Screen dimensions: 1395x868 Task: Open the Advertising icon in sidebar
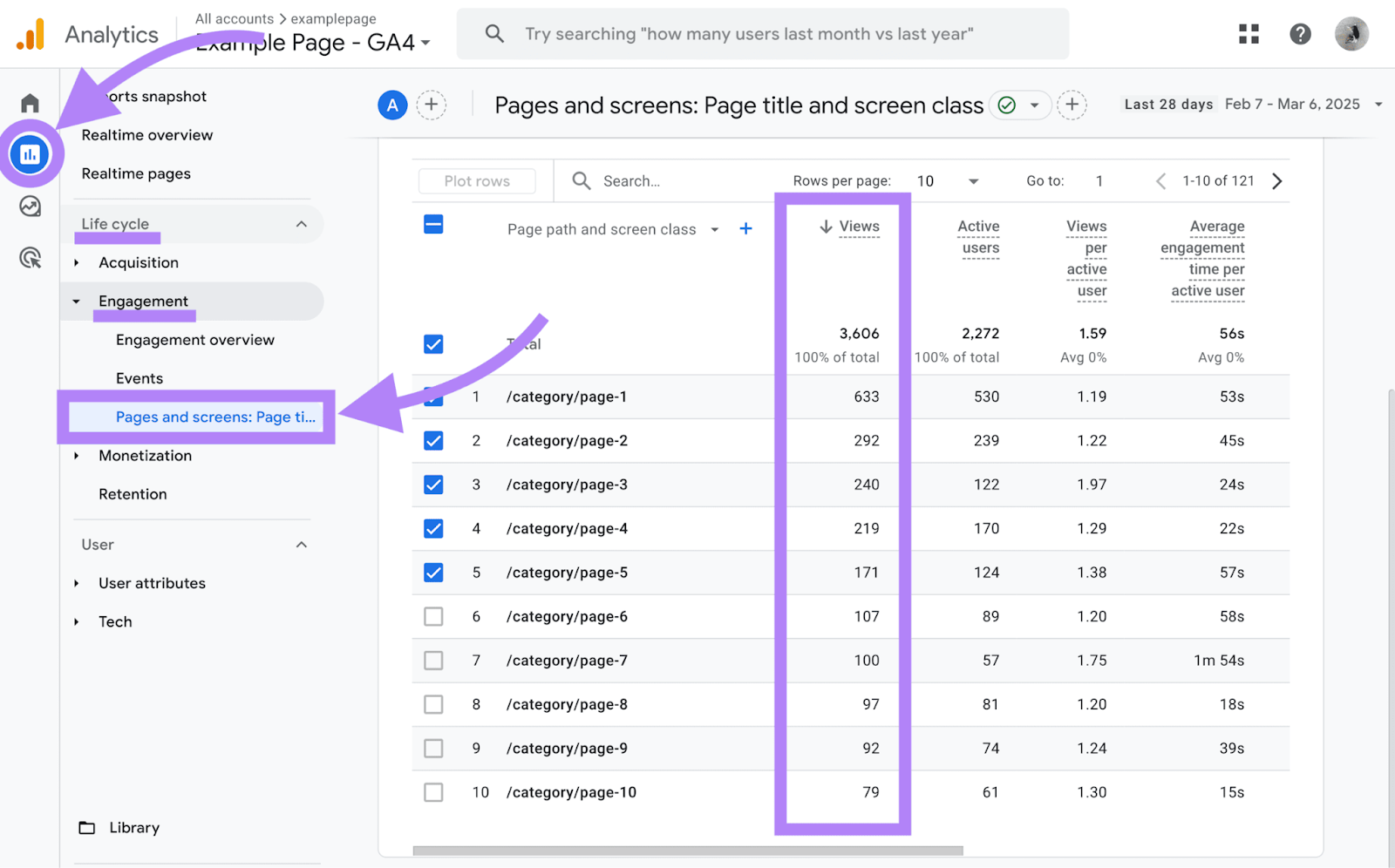point(31,258)
